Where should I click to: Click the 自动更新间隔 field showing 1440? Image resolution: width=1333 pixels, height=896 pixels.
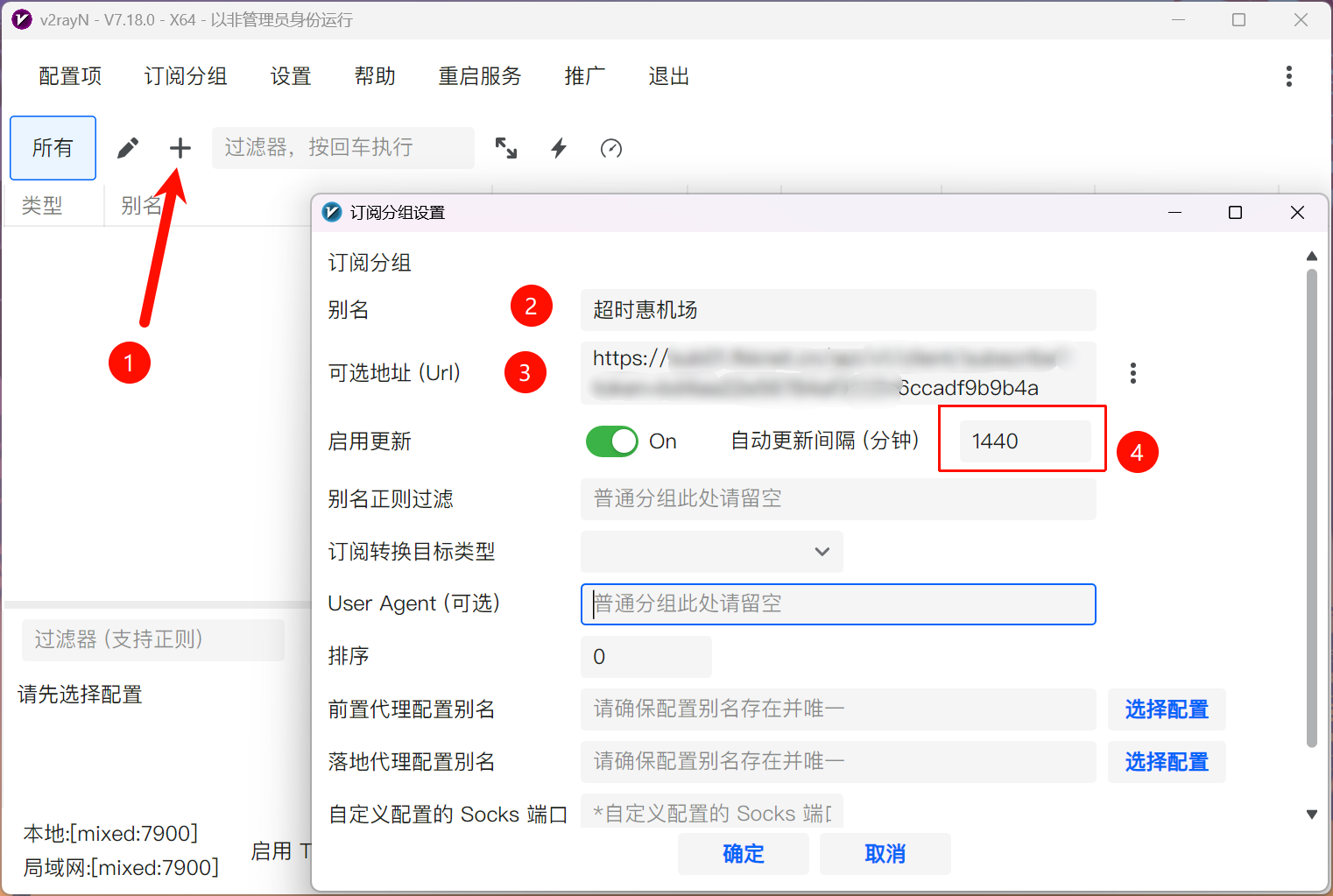point(1024,441)
